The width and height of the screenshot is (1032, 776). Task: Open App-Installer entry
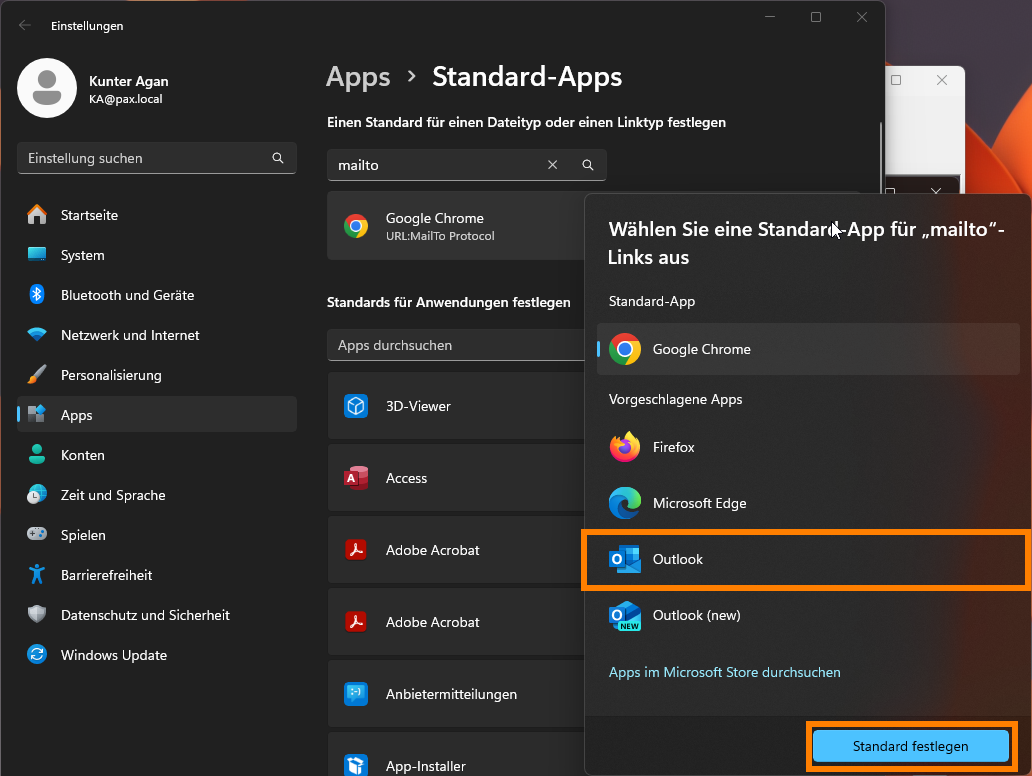point(455,755)
